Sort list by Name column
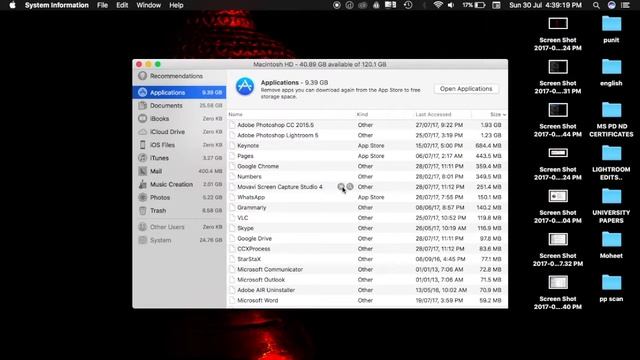 236,114
